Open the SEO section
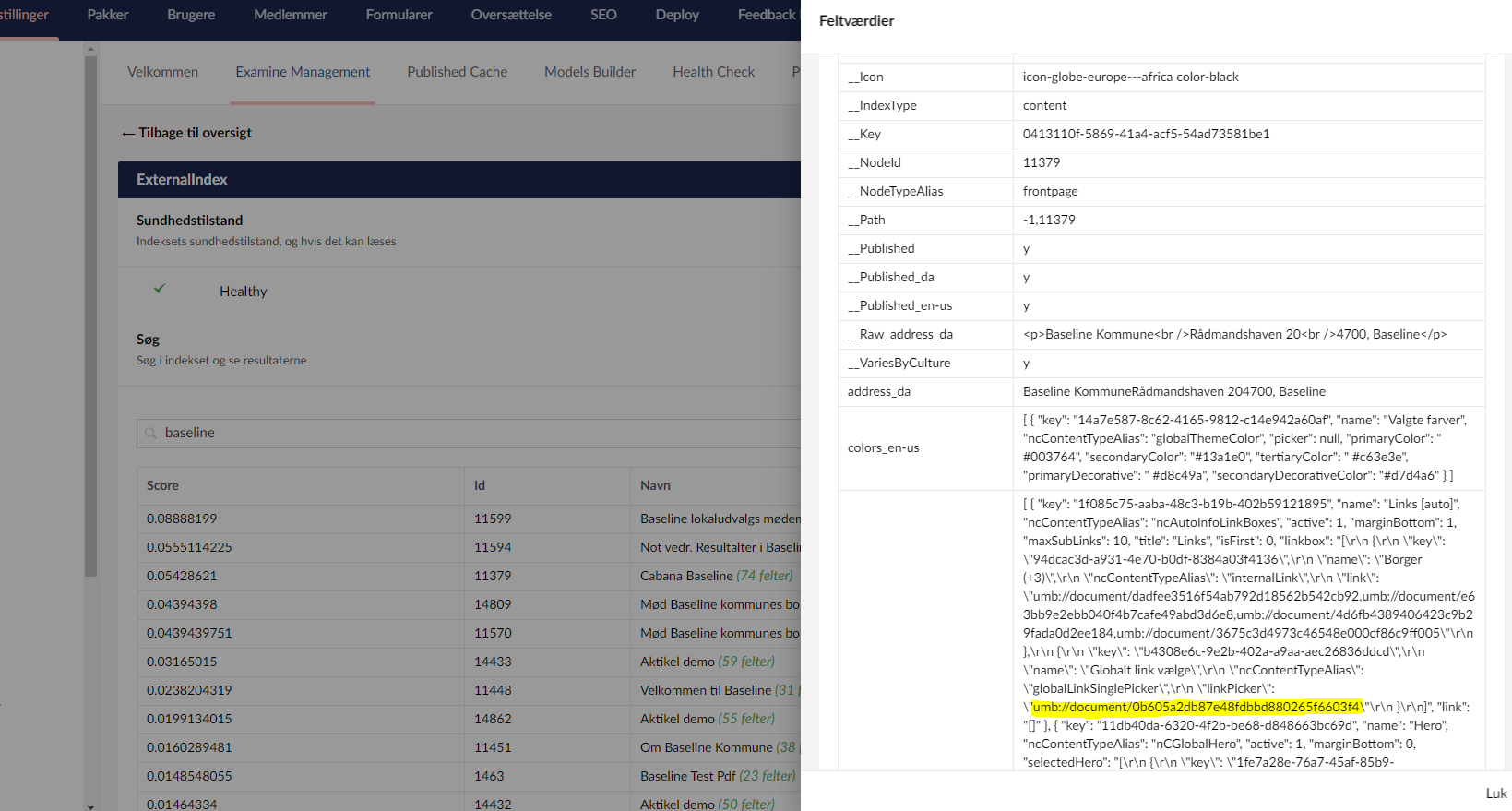 click(603, 15)
